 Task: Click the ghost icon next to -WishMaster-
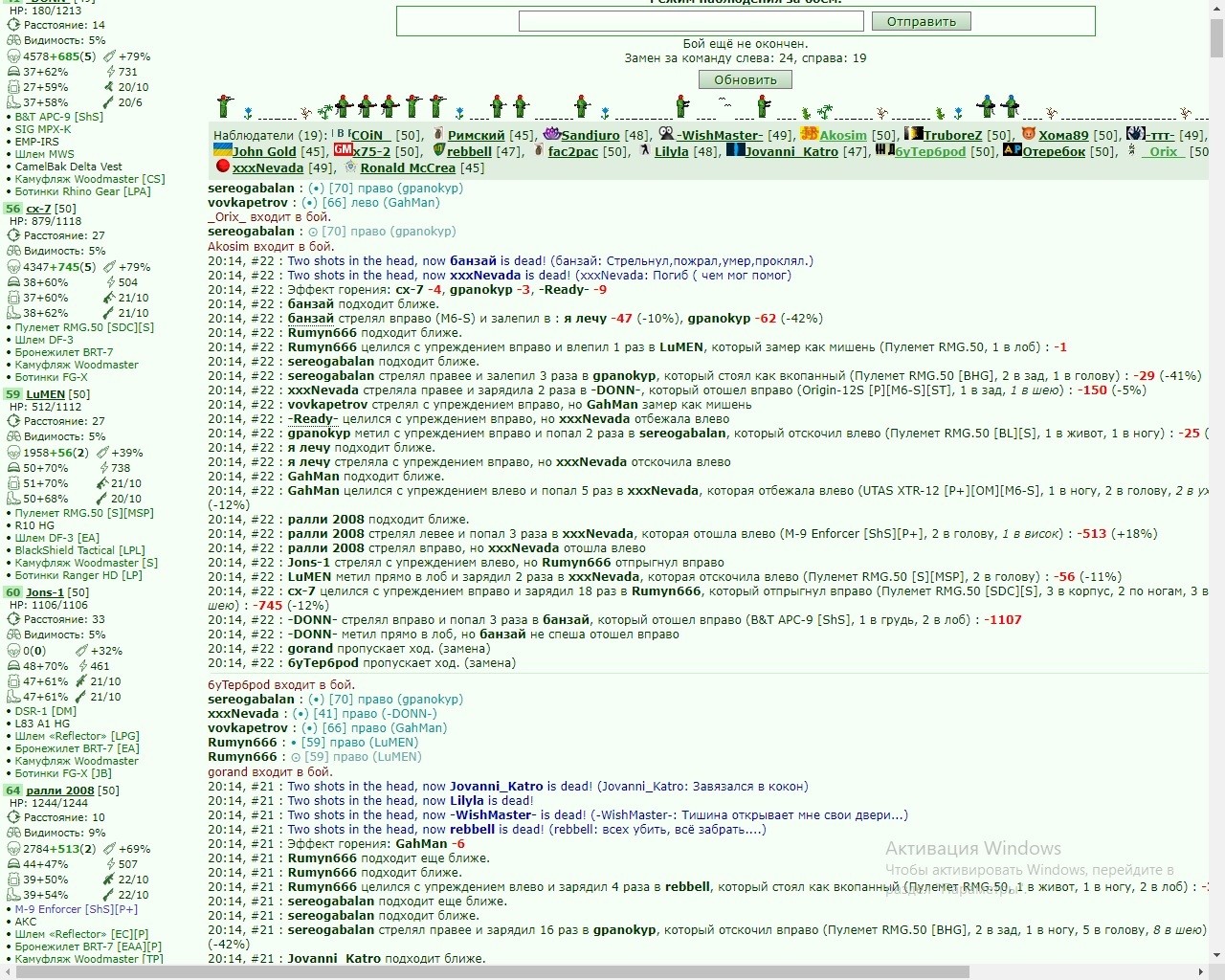666,134
